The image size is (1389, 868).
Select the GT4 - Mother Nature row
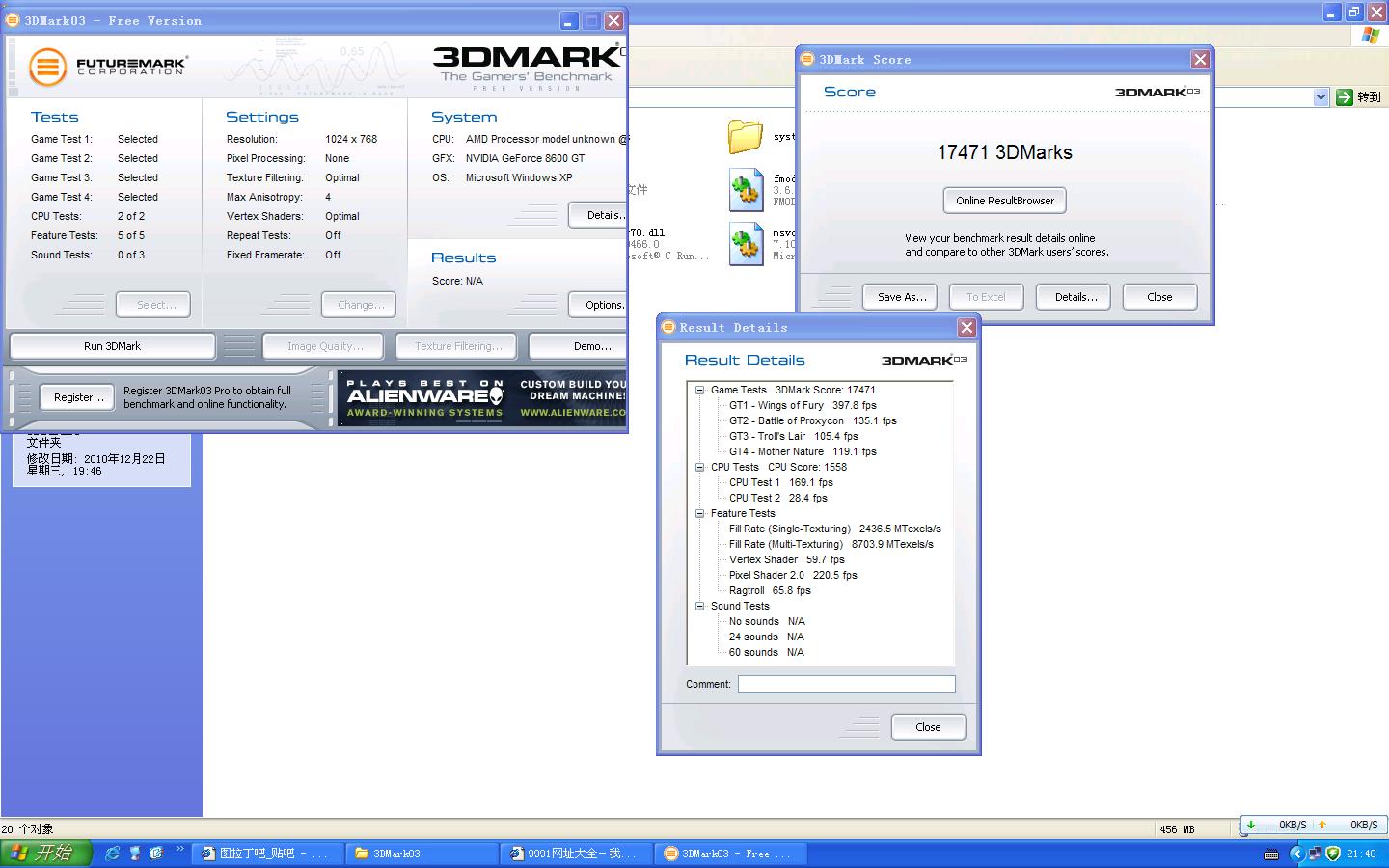803,451
